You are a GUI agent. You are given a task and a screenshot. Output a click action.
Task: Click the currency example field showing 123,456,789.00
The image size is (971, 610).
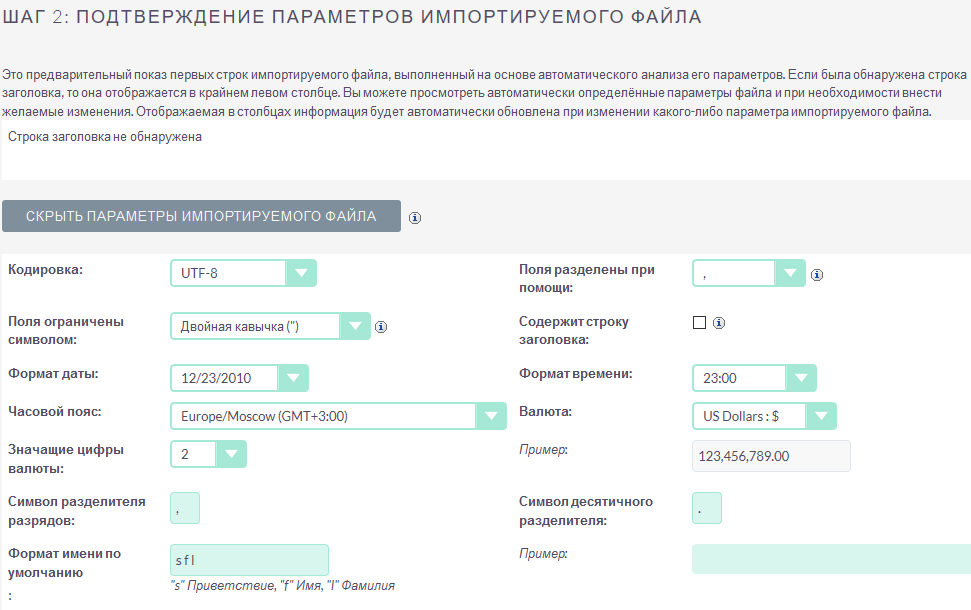[x=770, y=455]
